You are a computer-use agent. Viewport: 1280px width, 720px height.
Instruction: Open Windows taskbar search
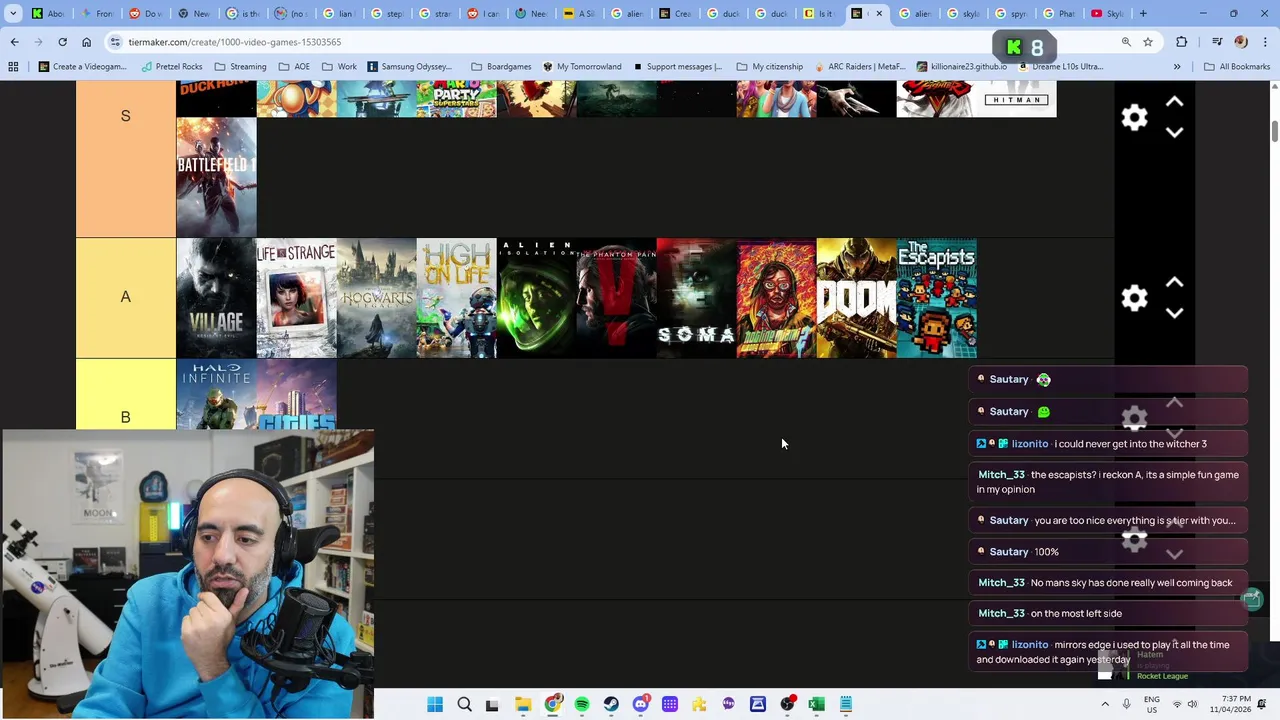pyautogui.click(x=464, y=705)
